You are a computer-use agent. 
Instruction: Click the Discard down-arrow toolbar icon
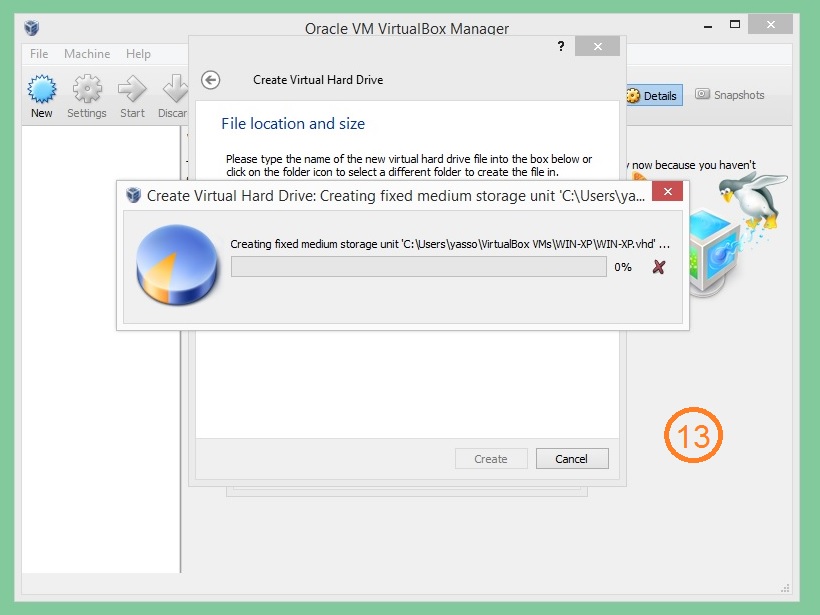click(x=176, y=92)
